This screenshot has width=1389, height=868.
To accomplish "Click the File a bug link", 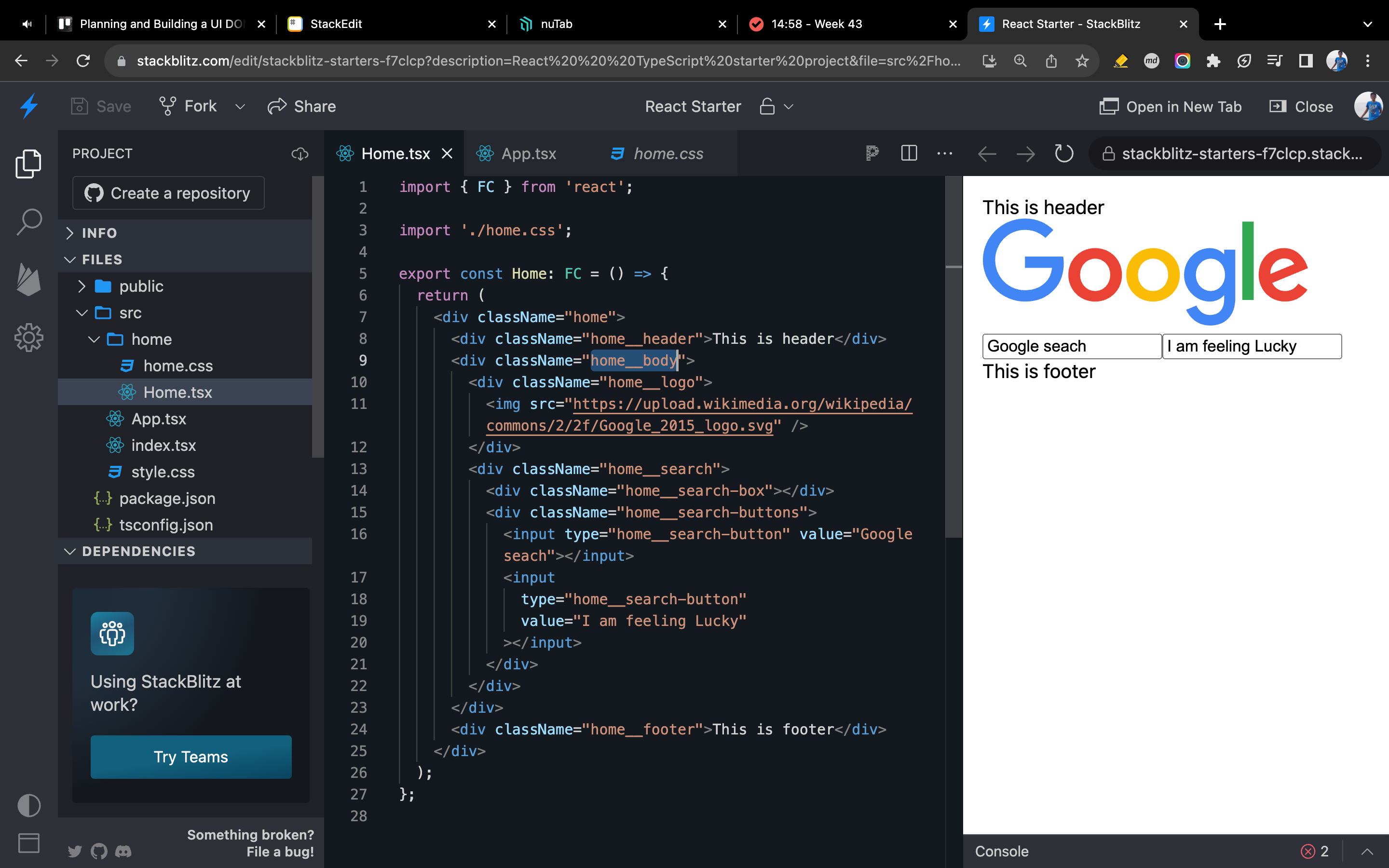I will 280,851.
